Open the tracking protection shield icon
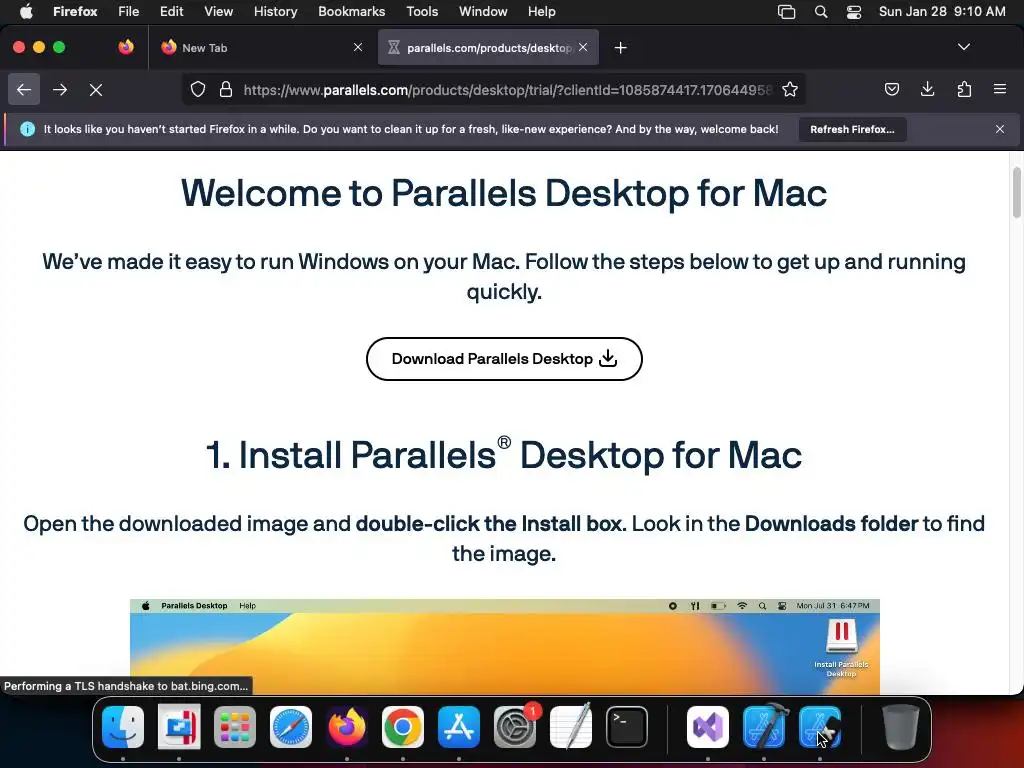The image size is (1024, 768). point(198,89)
